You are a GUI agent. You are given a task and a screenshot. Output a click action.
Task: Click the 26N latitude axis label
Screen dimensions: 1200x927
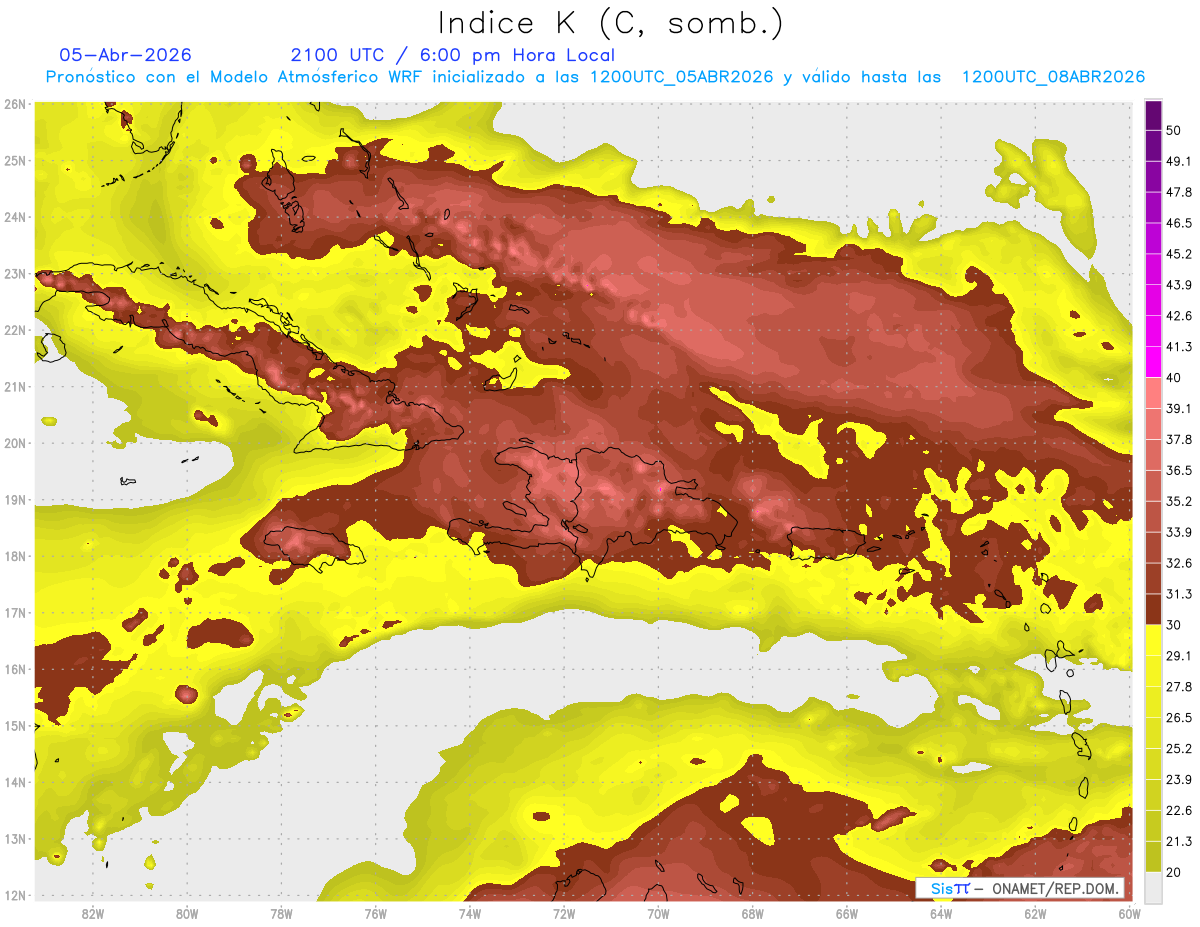pyautogui.click(x=15, y=103)
